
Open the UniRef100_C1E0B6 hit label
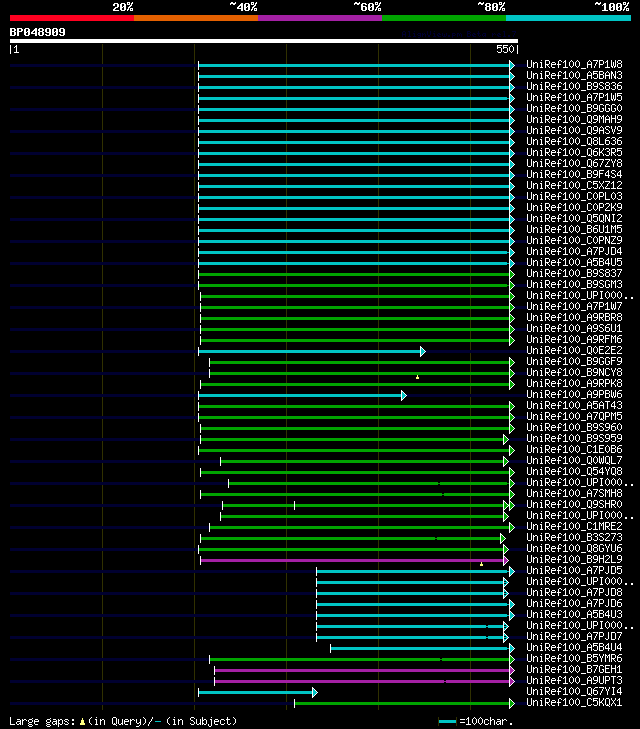(574, 450)
